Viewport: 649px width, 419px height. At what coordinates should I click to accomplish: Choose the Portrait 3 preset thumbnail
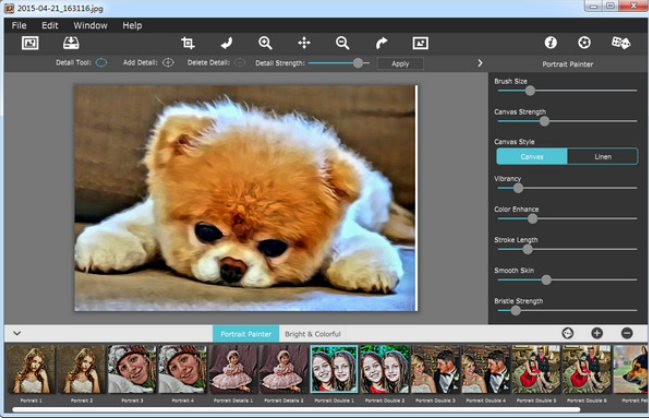[132, 369]
